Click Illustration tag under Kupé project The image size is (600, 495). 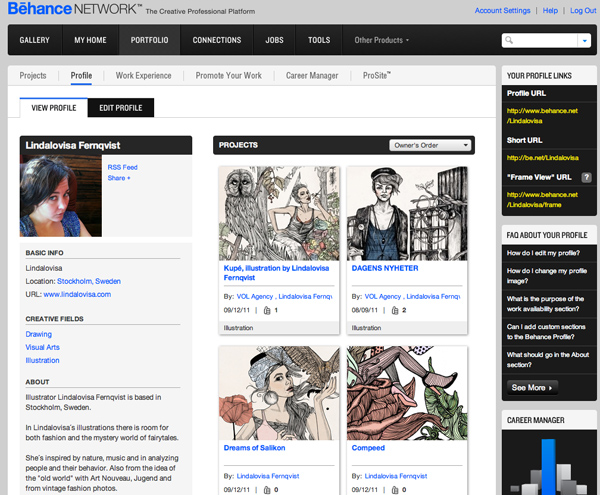(x=238, y=328)
